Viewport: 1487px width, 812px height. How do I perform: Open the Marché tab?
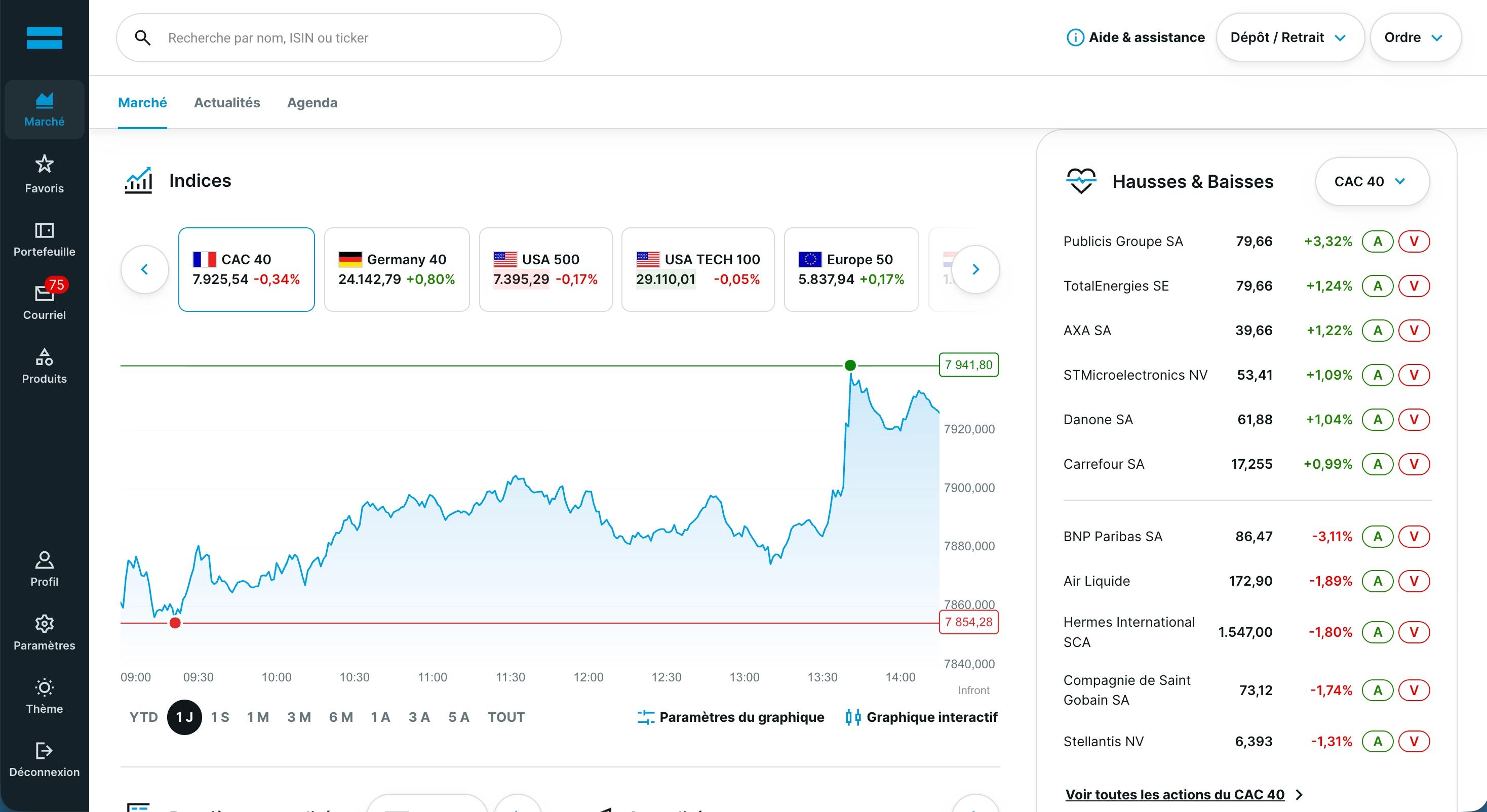(x=143, y=103)
